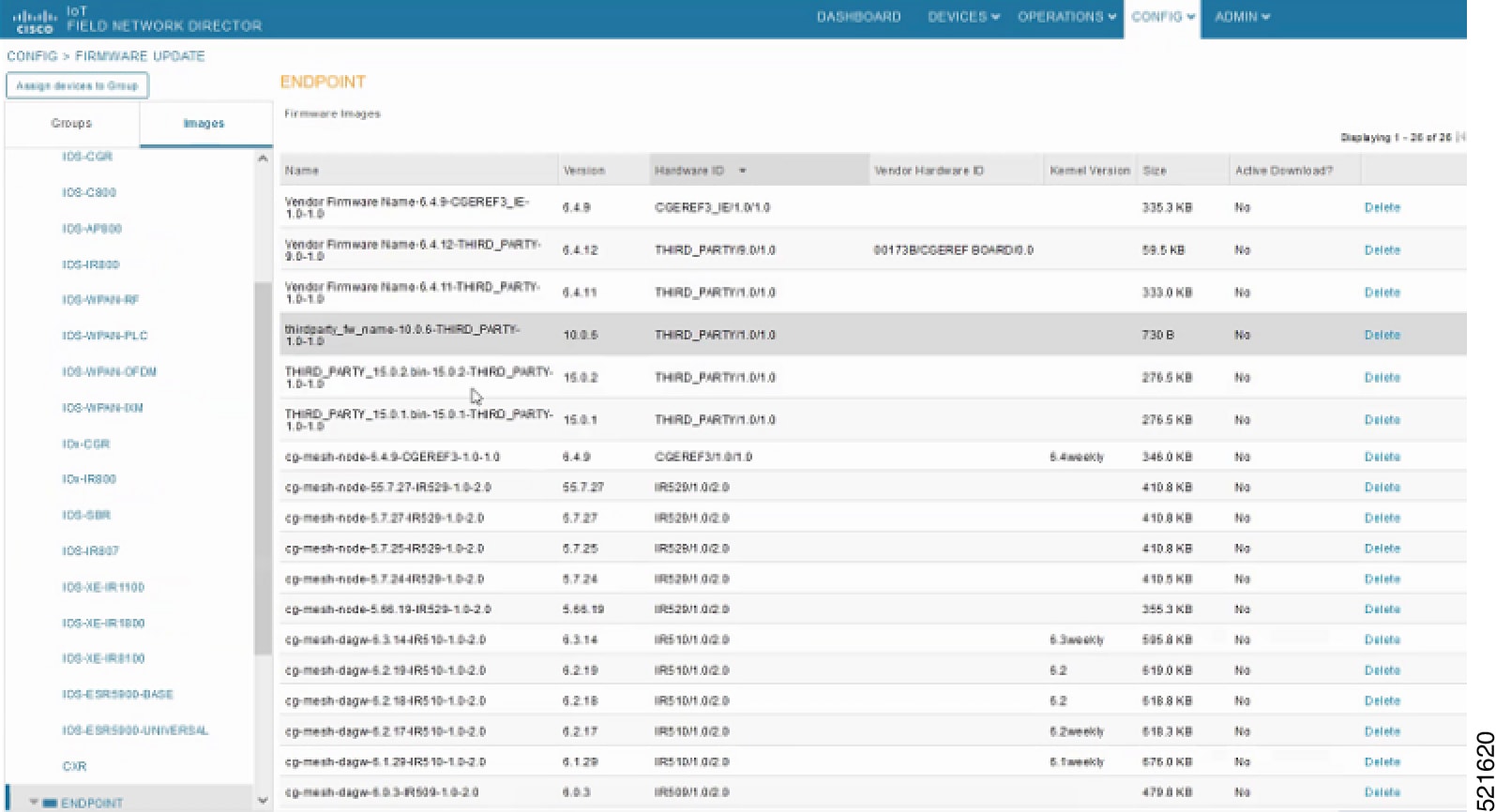Click the 00173B/CGEREF BOARD/0.0 vendor ID cell
Image resolution: width=1496 pixels, height=812 pixels.
pyautogui.click(x=954, y=250)
